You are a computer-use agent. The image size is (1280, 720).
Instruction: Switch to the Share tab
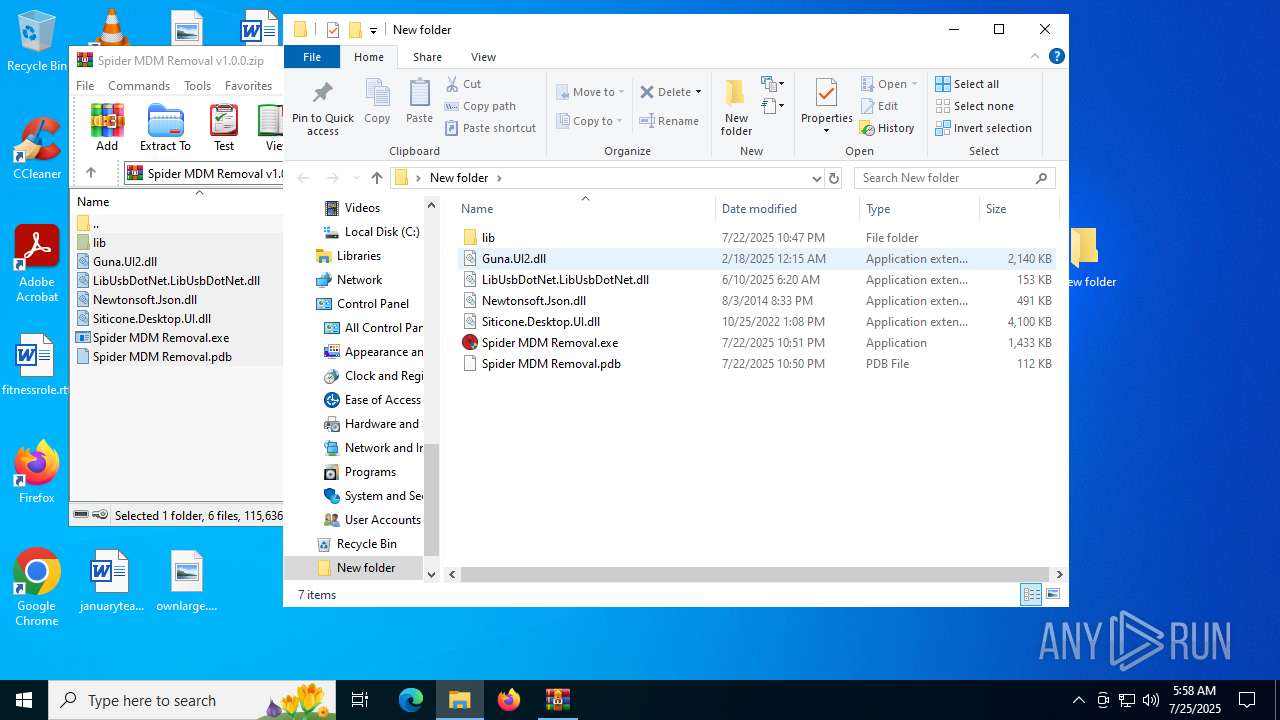coord(427,57)
